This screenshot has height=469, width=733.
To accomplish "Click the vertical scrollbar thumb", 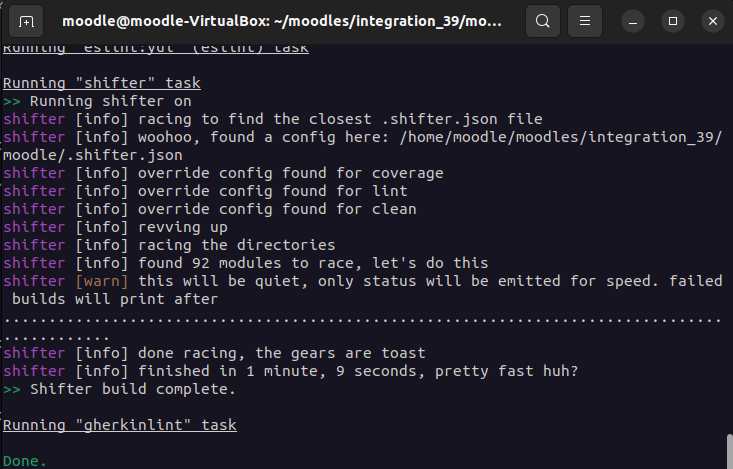I will click(729, 451).
